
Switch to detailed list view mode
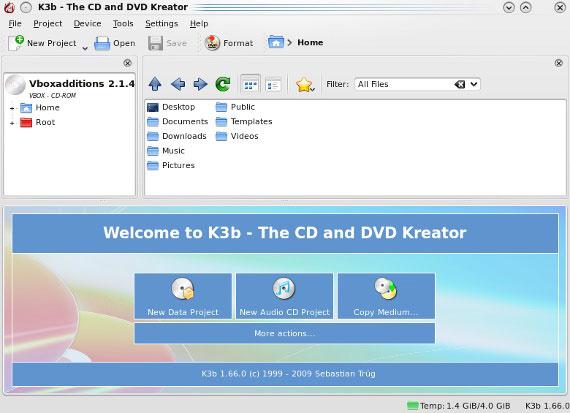click(273, 85)
